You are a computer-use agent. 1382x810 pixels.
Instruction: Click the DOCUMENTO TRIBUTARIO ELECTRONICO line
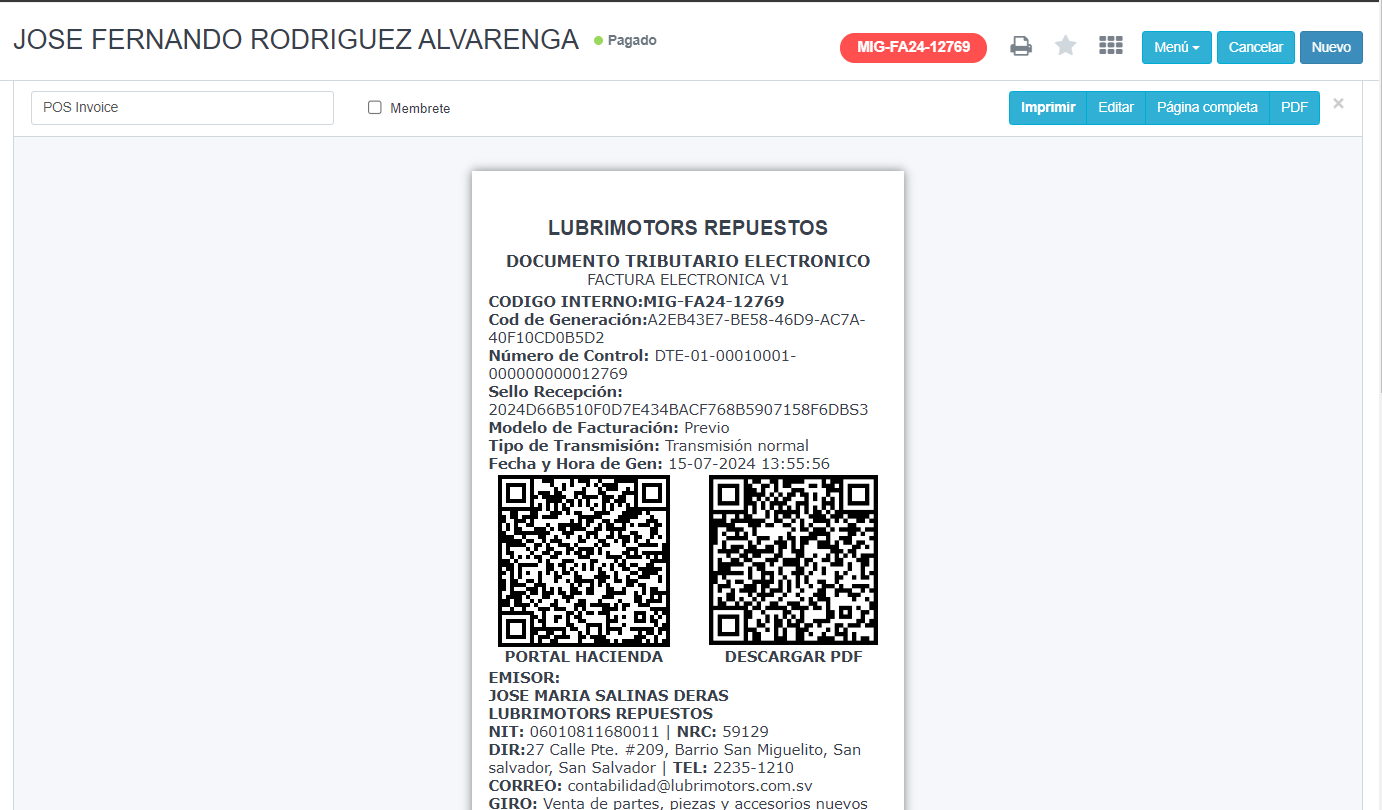688,261
